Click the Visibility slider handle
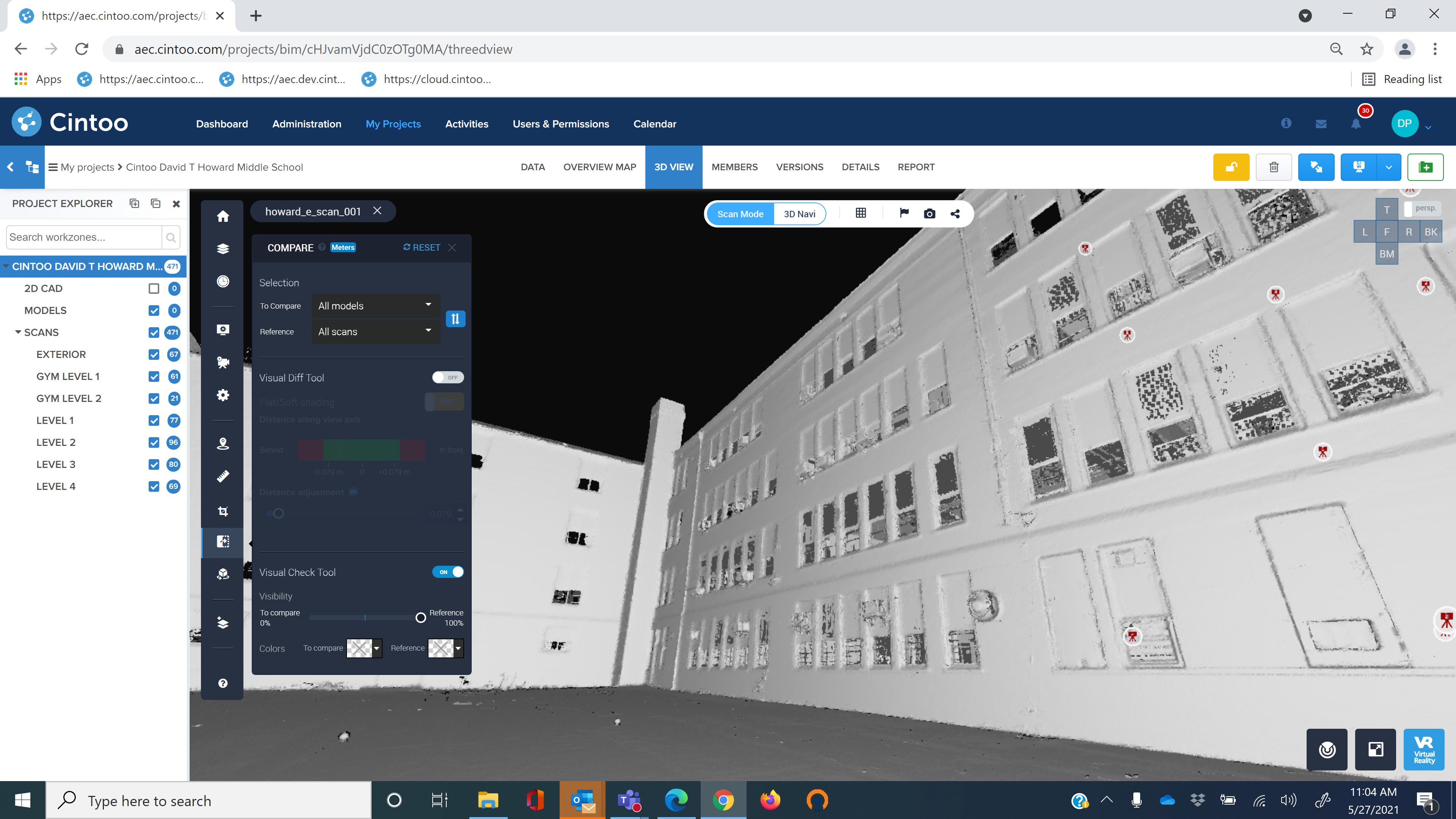This screenshot has width=1456, height=819. [x=420, y=618]
